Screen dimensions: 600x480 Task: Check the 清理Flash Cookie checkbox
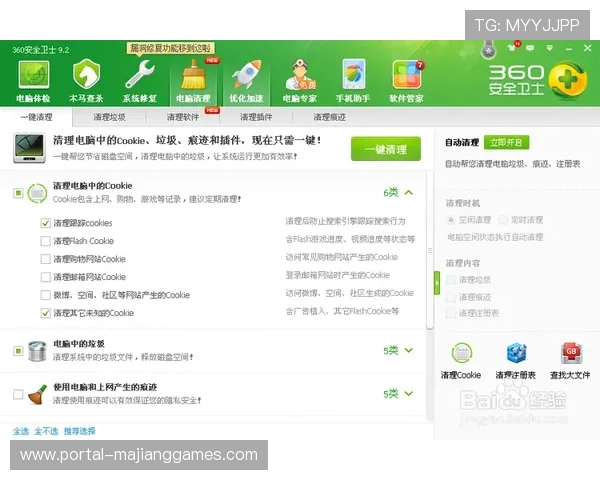click(x=46, y=241)
